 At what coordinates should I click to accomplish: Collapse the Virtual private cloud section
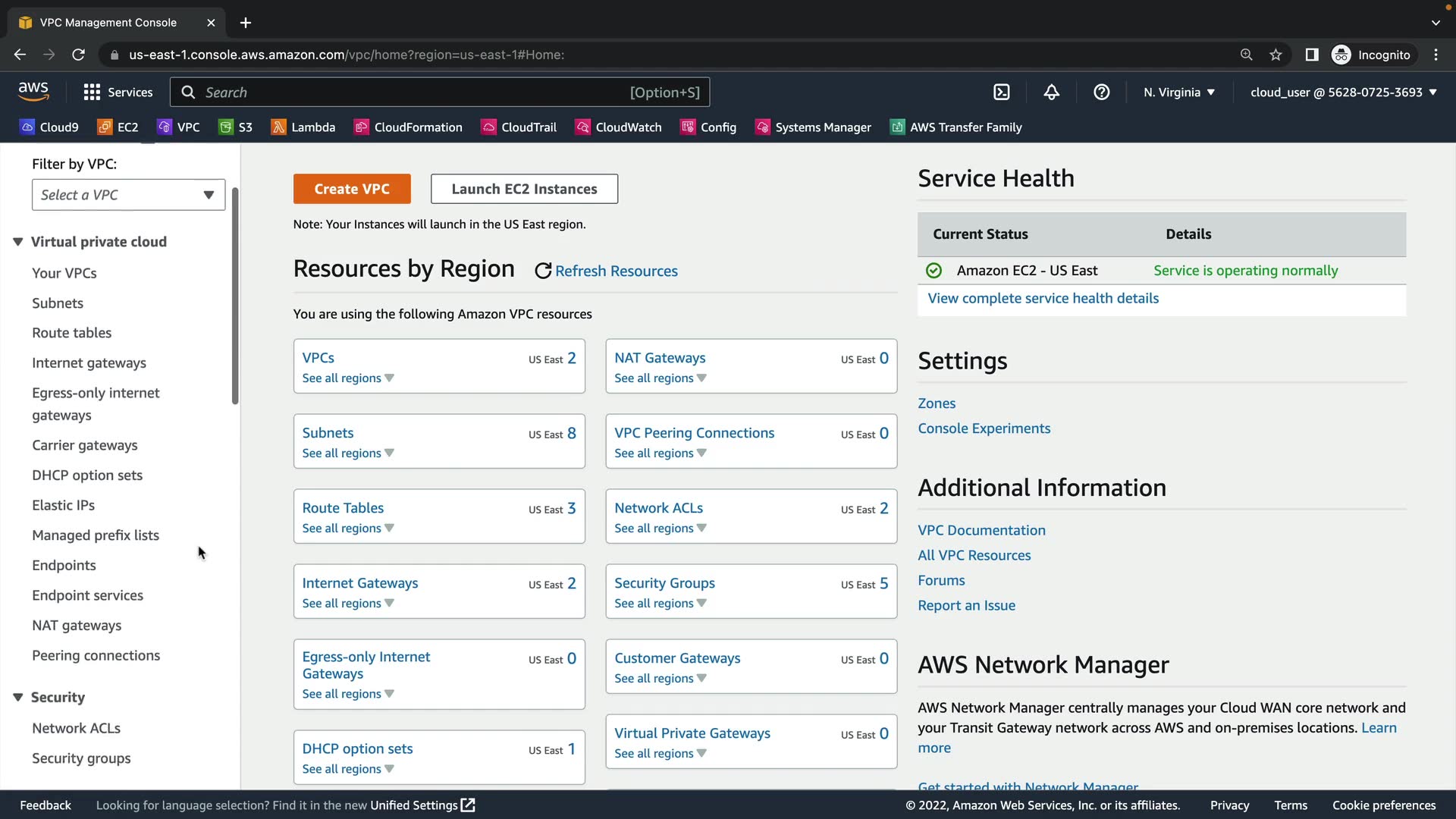tap(18, 242)
